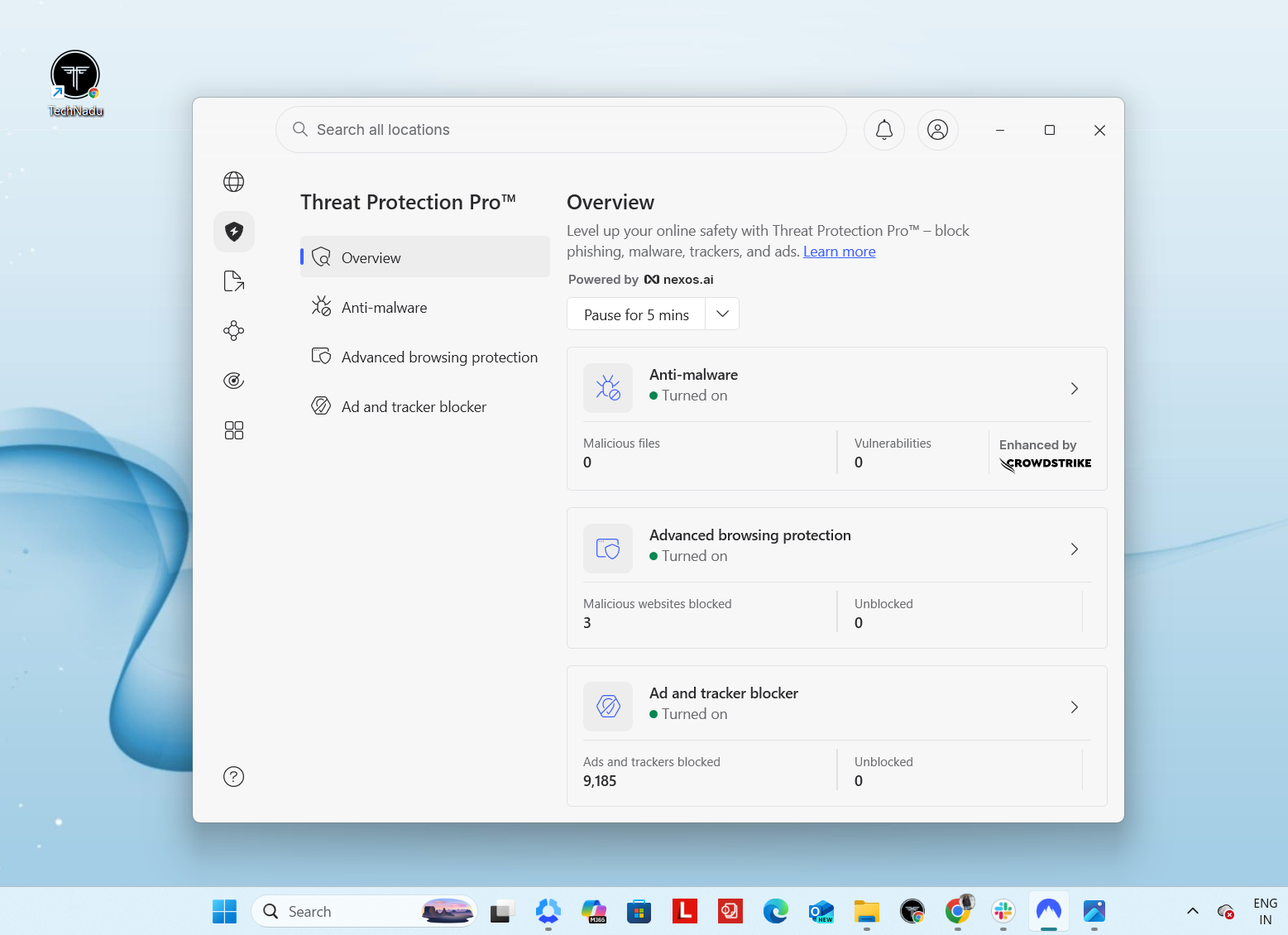Focus the Search all locations field

click(x=561, y=129)
